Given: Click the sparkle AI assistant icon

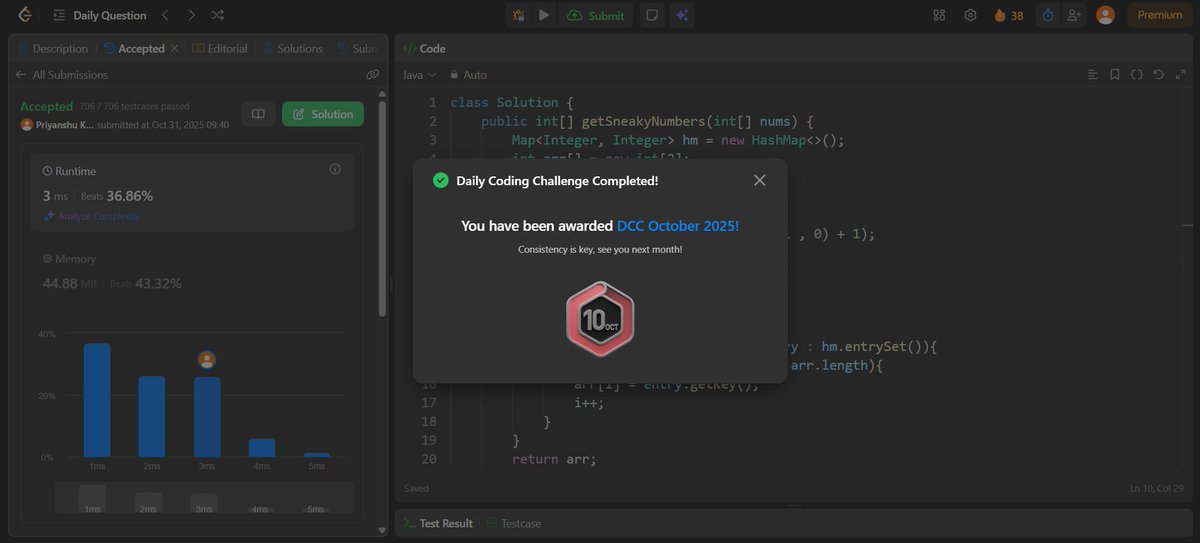Looking at the screenshot, I should (x=682, y=15).
